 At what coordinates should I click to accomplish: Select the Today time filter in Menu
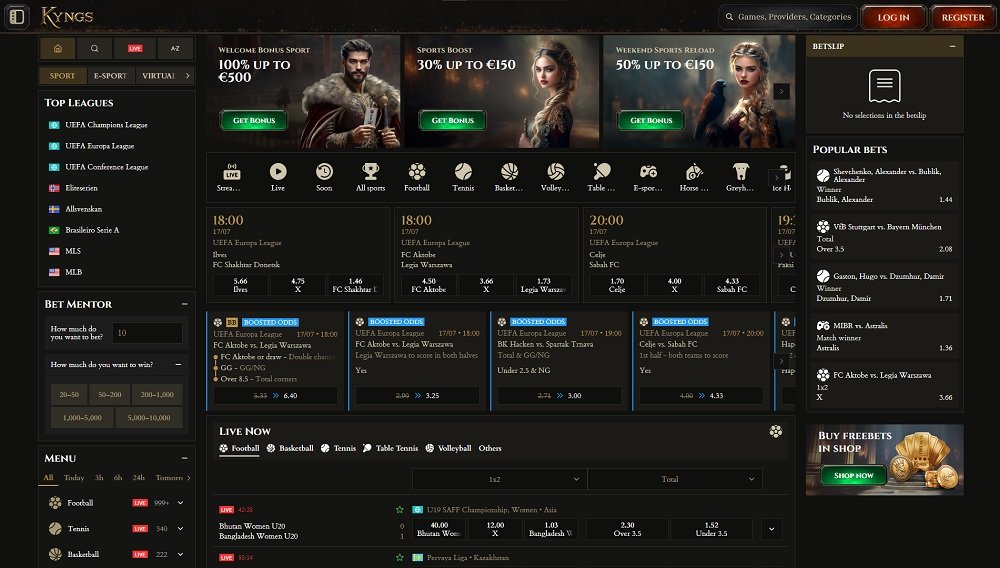(74, 477)
